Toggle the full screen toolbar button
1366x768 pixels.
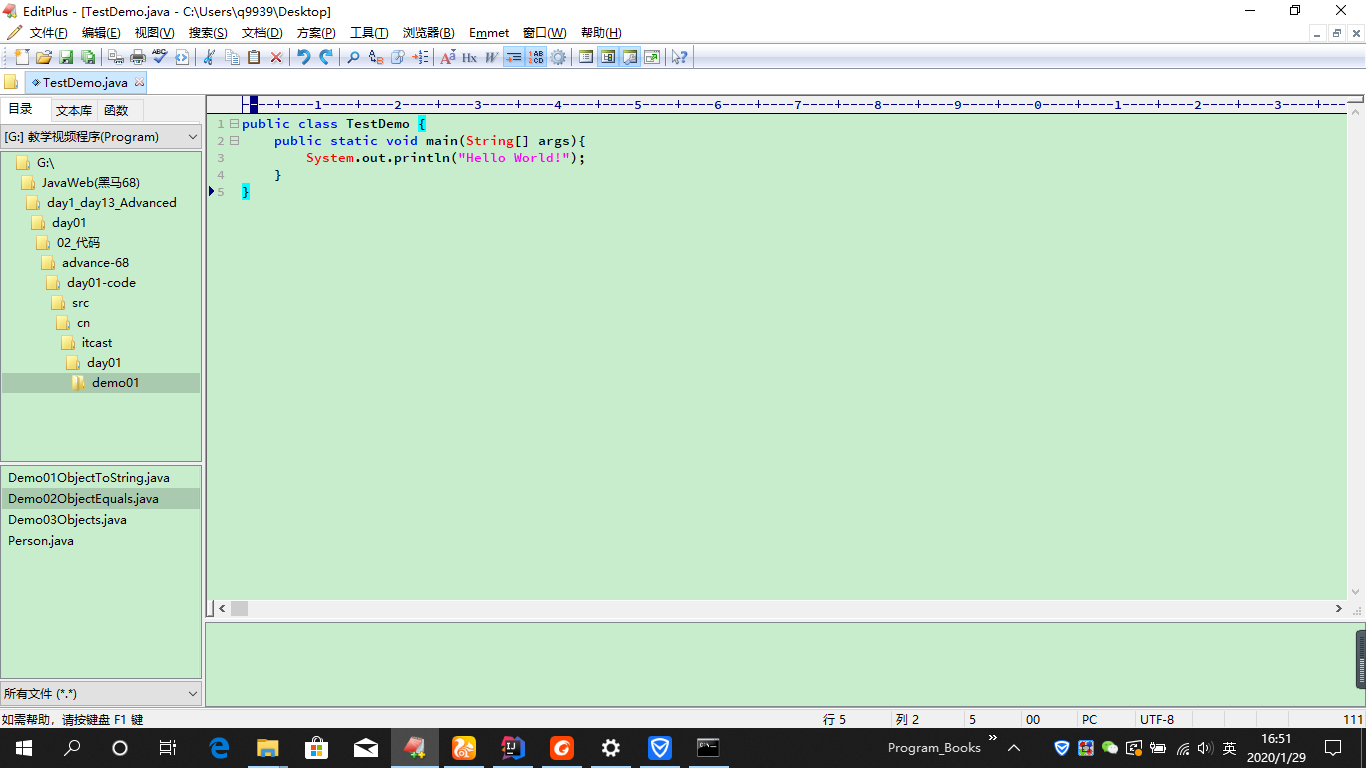(x=652, y=57)
